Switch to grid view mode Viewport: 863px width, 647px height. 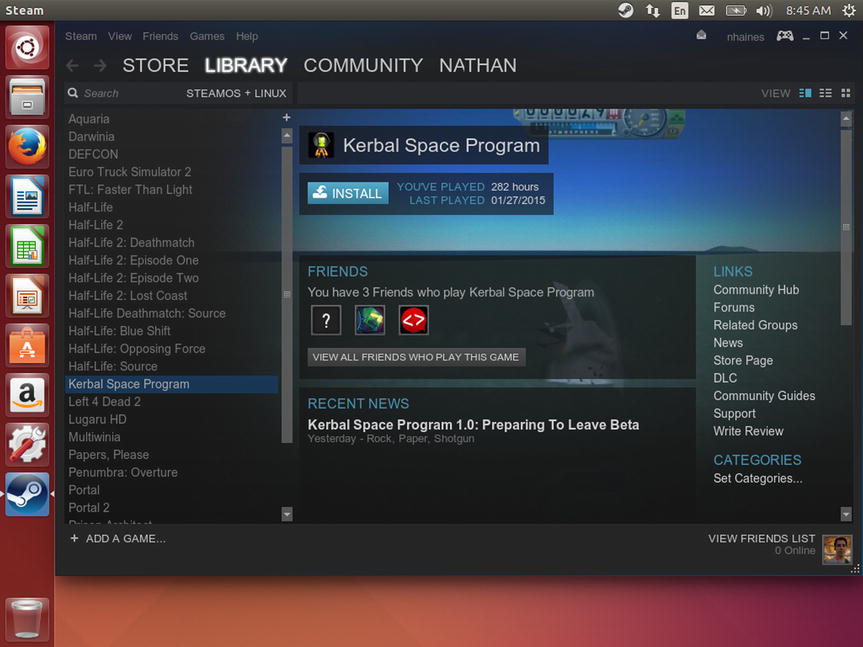tap(846, 93)
